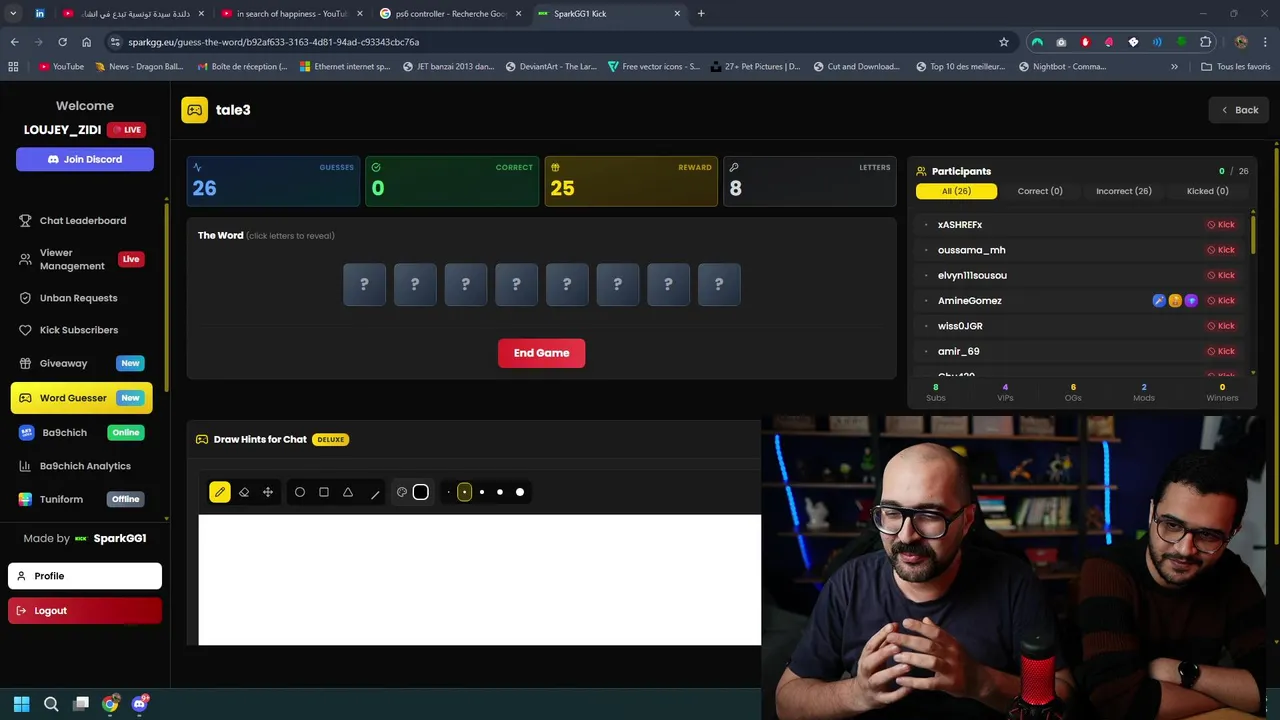Screen dimensions: 1280x720
Task: Open the Word Guesser page
Action: click(82, 398)
